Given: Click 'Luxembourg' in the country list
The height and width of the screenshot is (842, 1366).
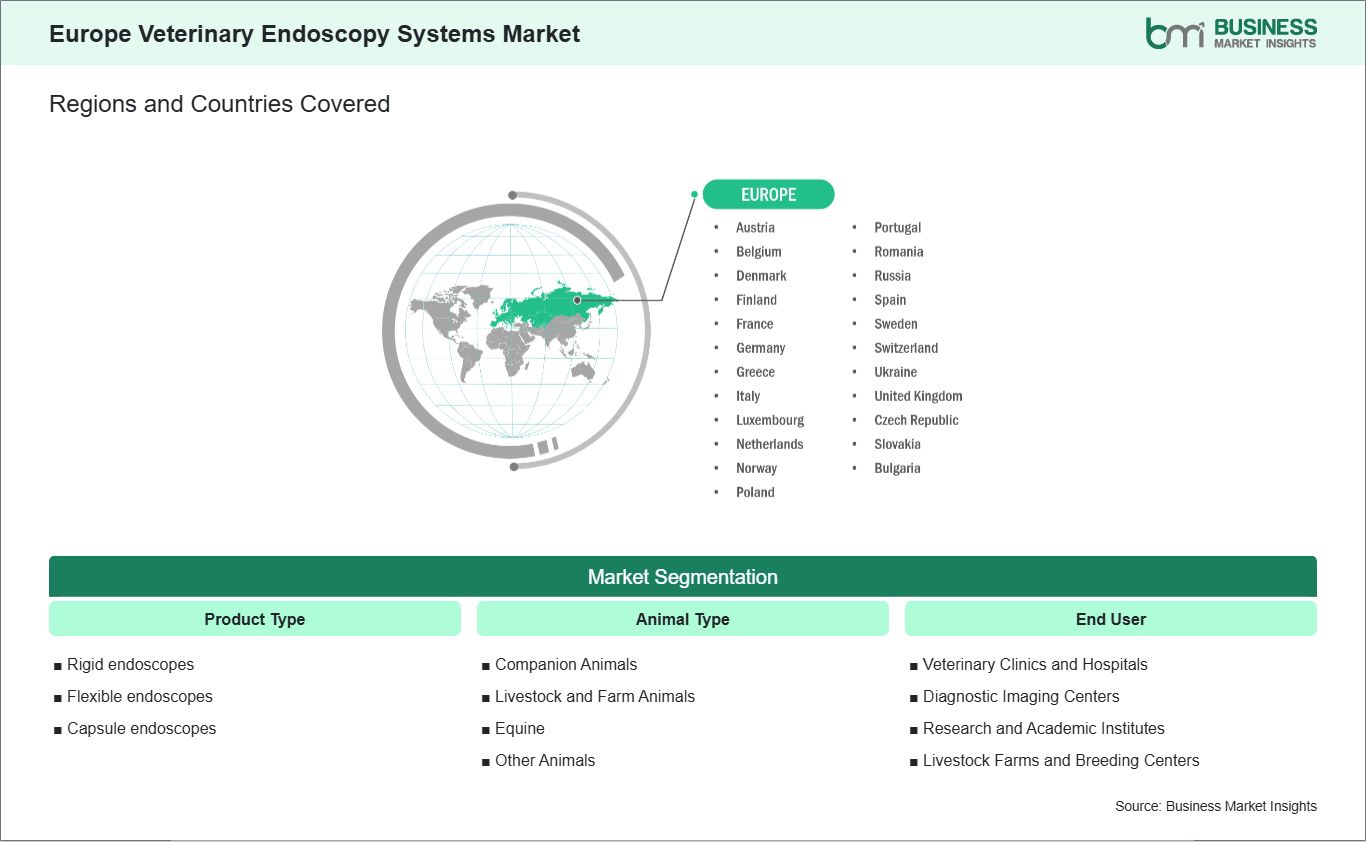Looking at the screenshot, I should pos(770,420).
